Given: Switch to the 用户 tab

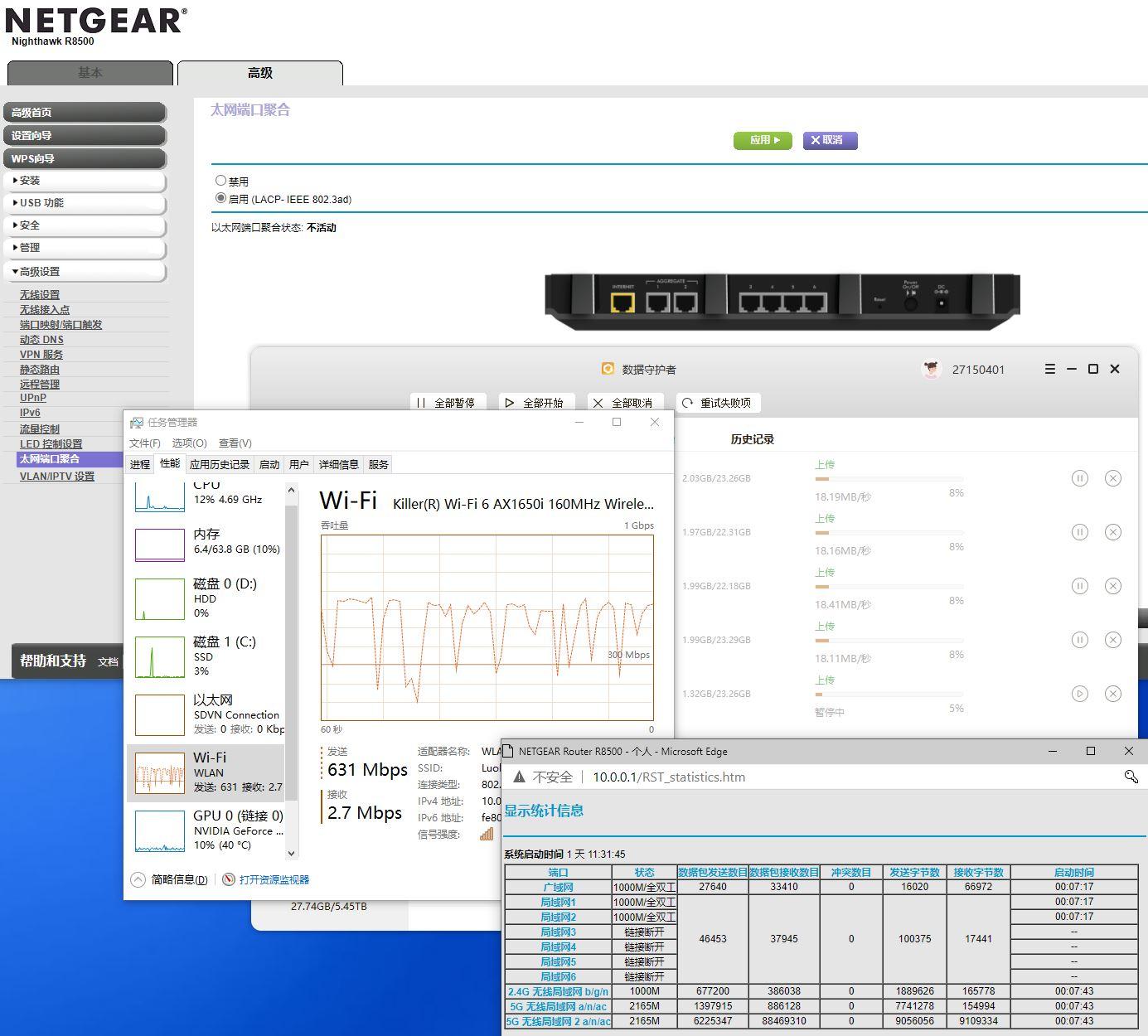Looking at the screenshot, I should coord(299,465).
